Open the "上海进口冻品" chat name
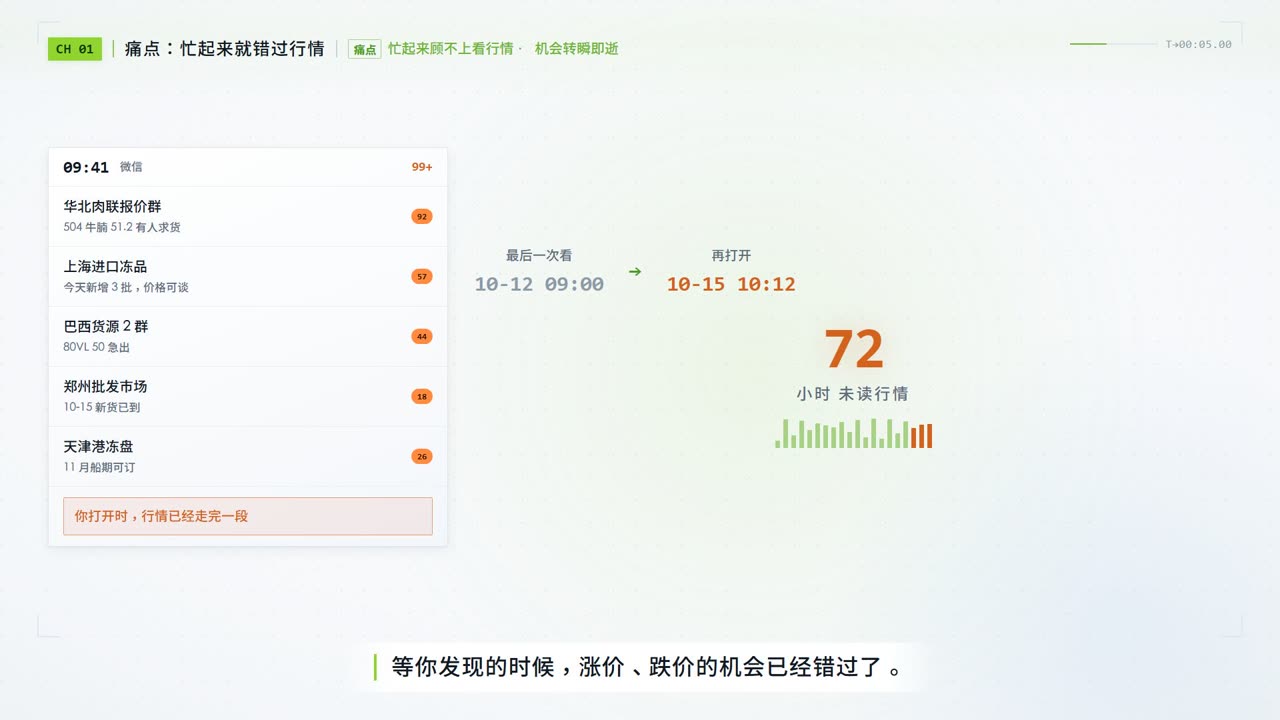Image resolution: width=1280 pixels, height=720 pixels. point(105,267)
